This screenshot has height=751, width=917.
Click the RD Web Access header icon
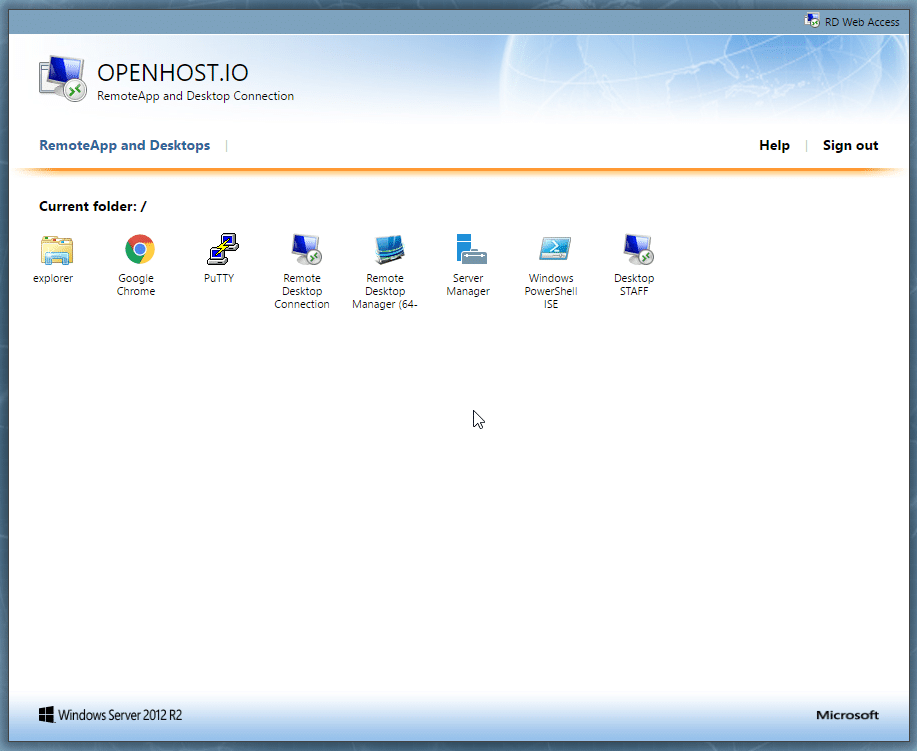(812, 21)
